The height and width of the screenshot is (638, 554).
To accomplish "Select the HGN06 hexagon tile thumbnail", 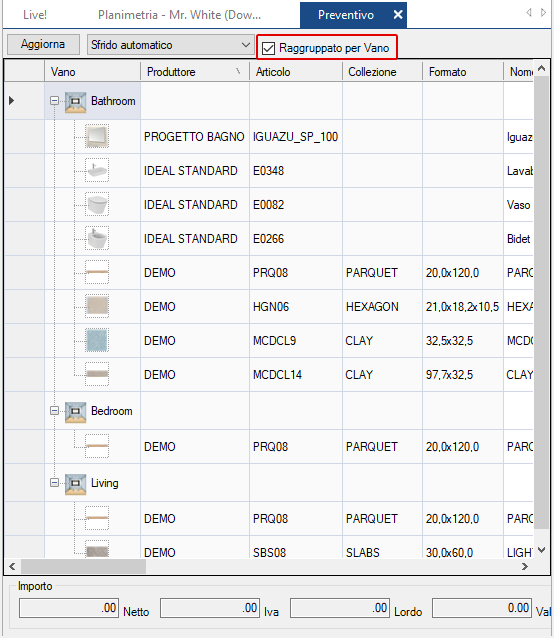I will [x=97, y=306].
